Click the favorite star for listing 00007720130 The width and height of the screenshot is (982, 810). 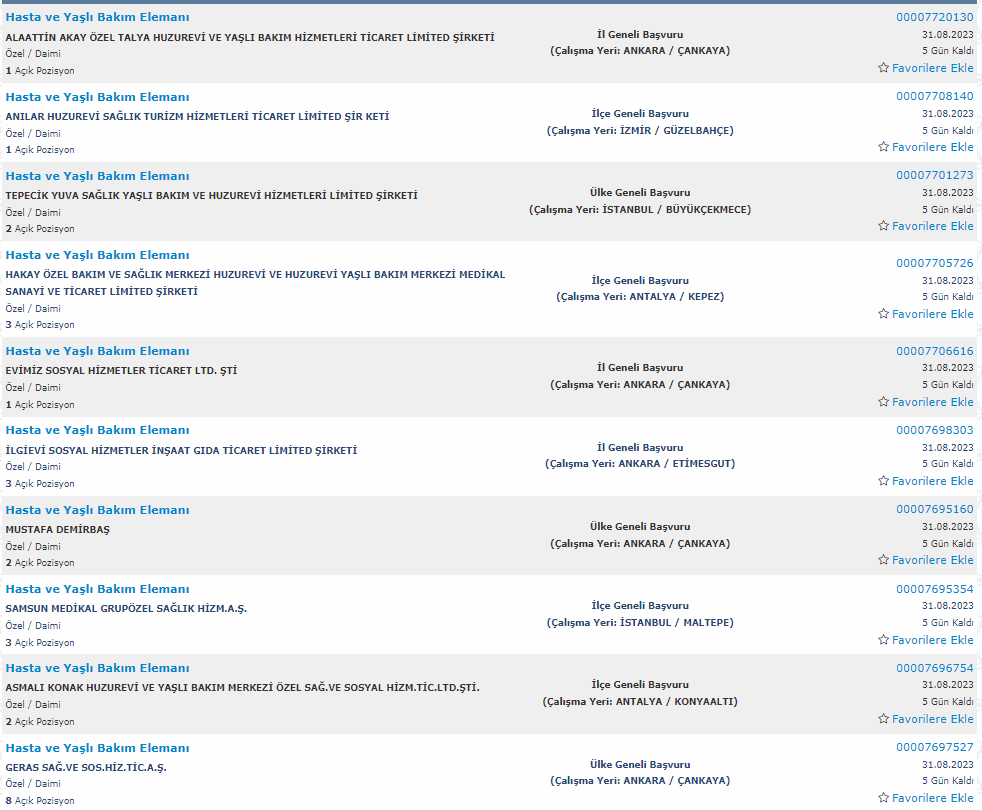883,68
